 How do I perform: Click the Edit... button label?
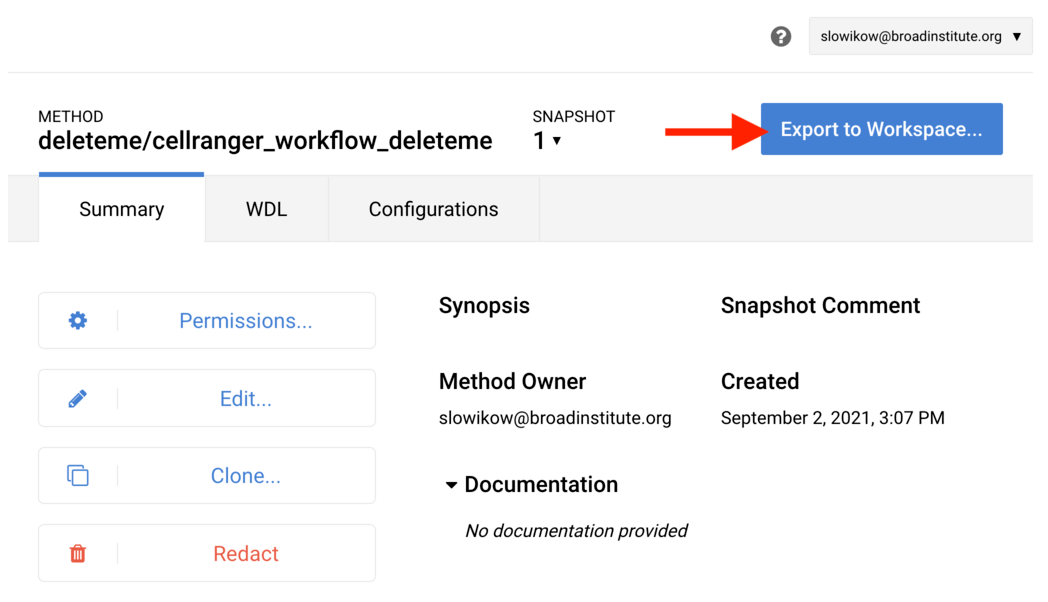coord(246,399)
